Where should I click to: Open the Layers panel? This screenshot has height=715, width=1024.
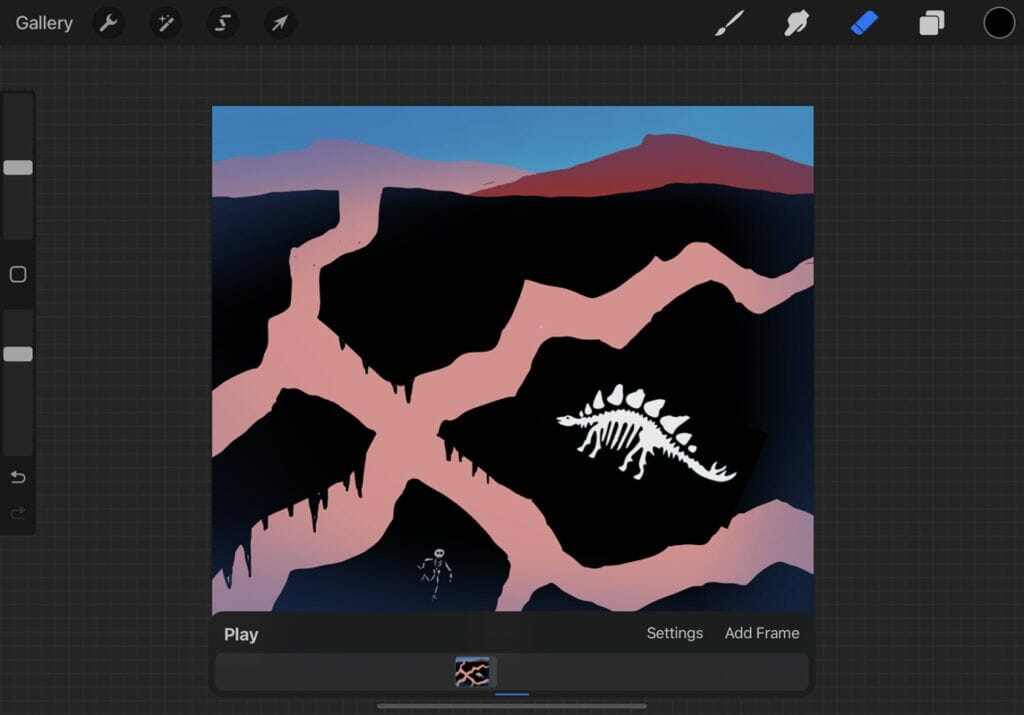[x=932, y=24]
